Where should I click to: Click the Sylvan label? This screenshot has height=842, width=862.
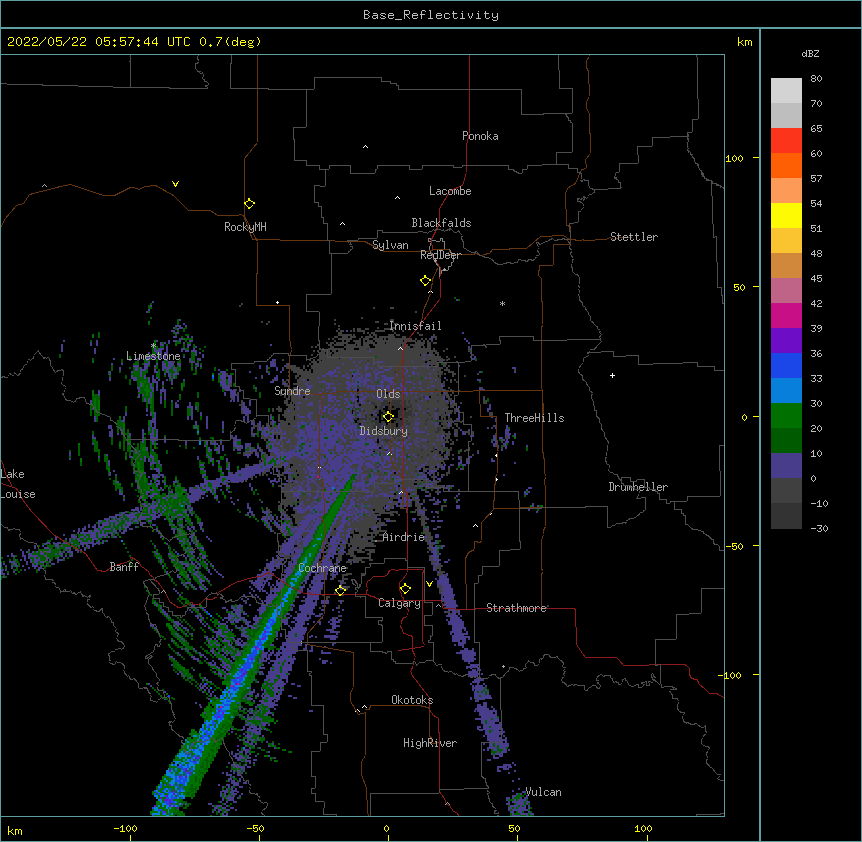tap(390, 245)
